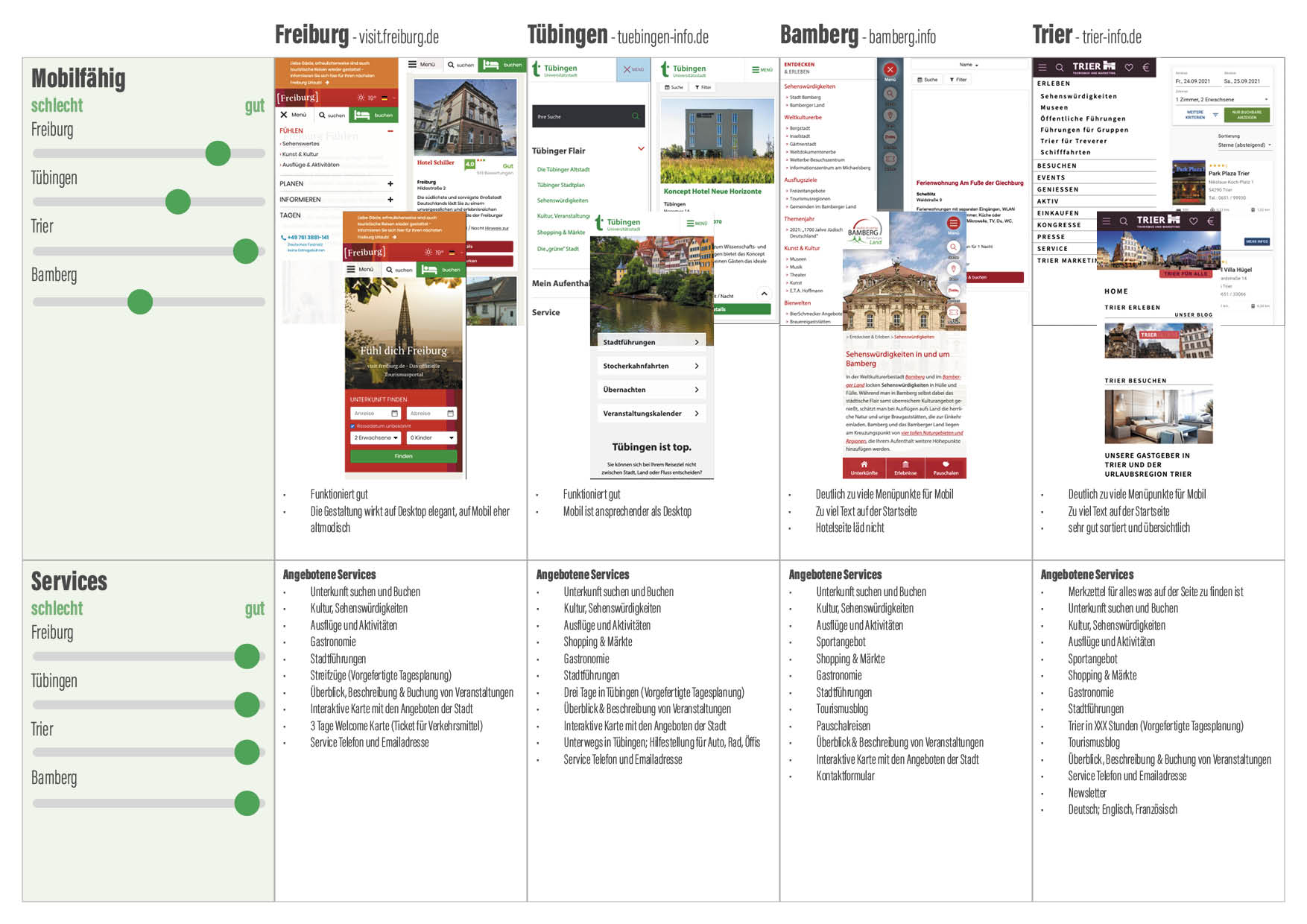The image size is (1307, 924).
Task: Collapse the 'Tübinger Flair' menu chevron
Action: pos(641,149)
